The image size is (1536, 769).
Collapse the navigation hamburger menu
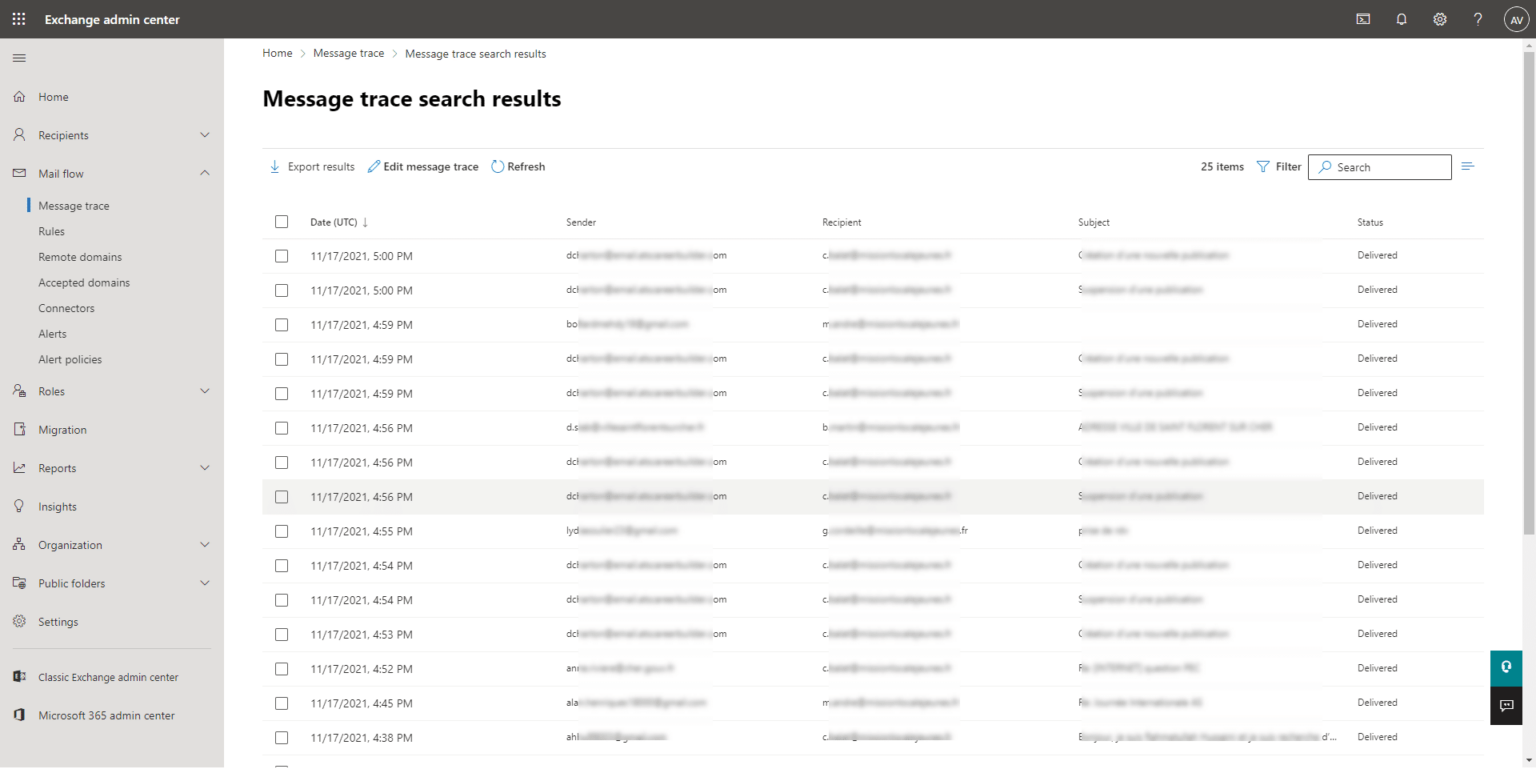(19, 58)
